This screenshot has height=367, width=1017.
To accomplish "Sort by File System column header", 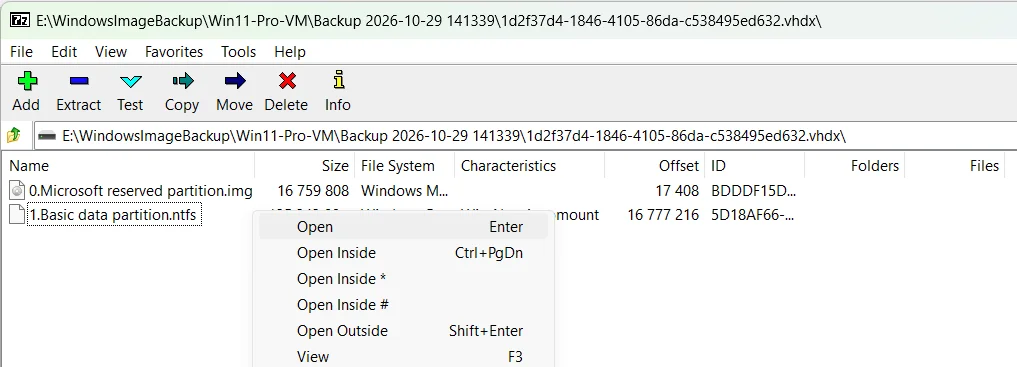I will 404,166.
